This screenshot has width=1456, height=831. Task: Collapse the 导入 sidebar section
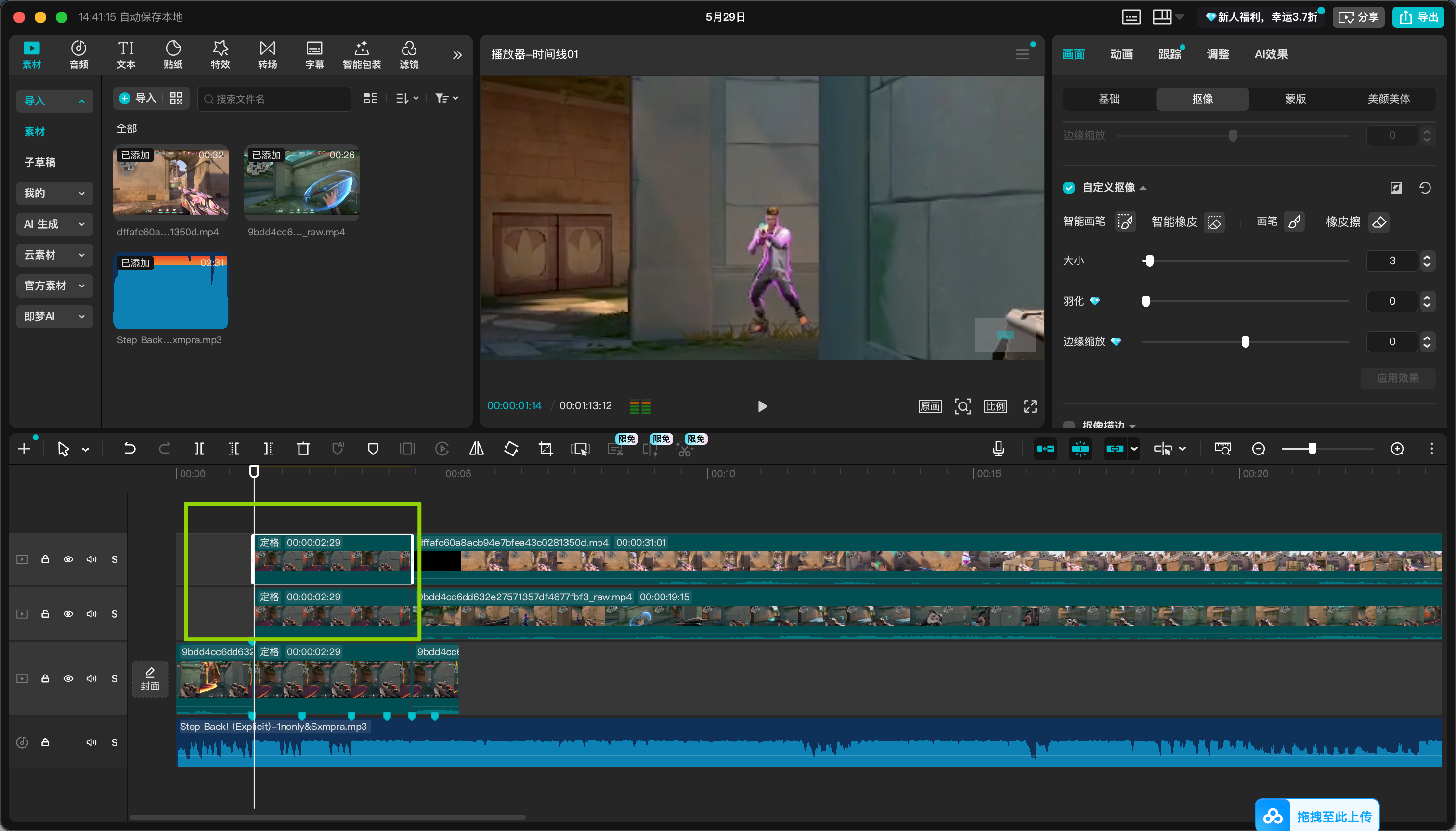coord(54,101)
